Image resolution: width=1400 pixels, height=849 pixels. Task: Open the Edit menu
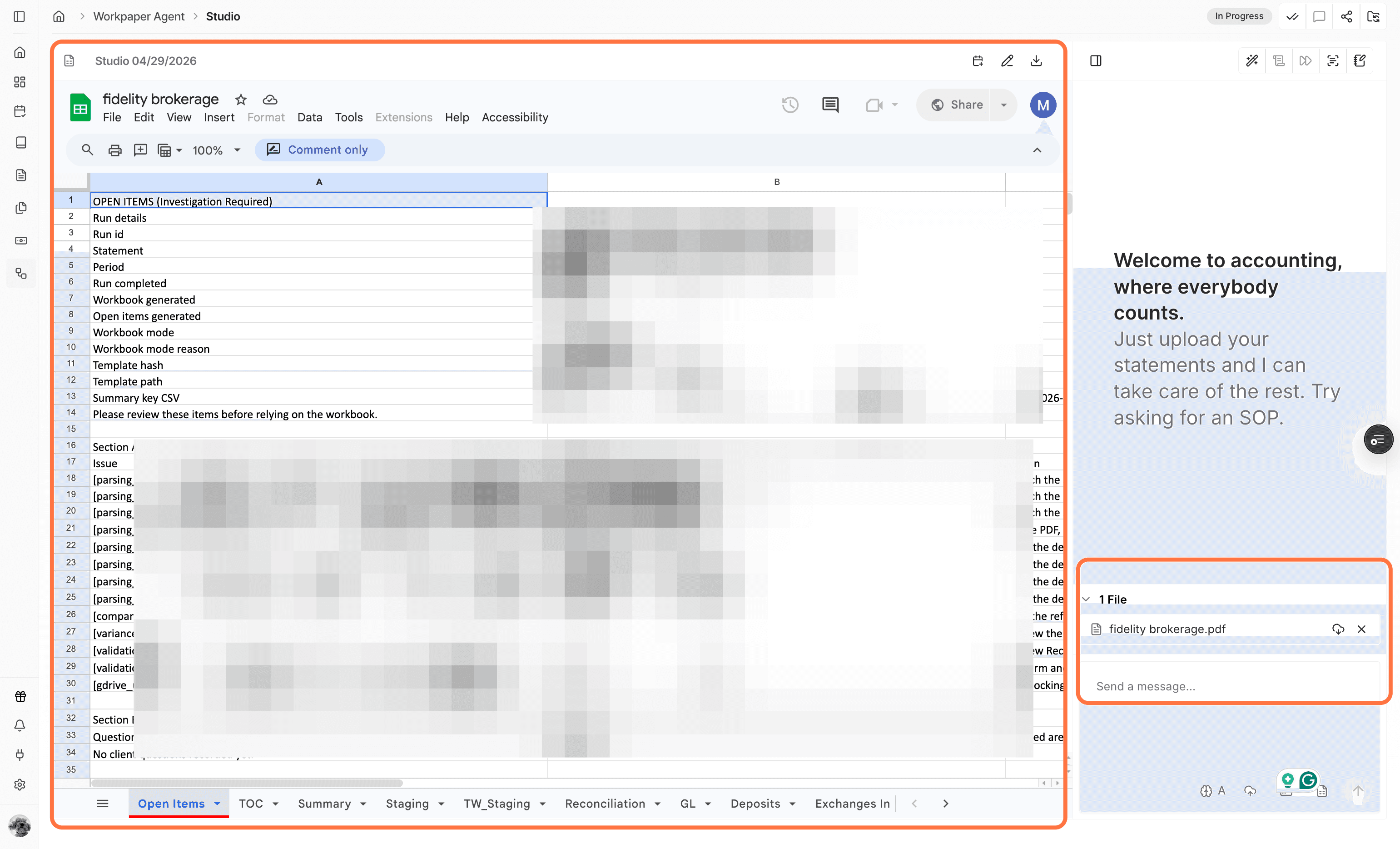(144, 117)
